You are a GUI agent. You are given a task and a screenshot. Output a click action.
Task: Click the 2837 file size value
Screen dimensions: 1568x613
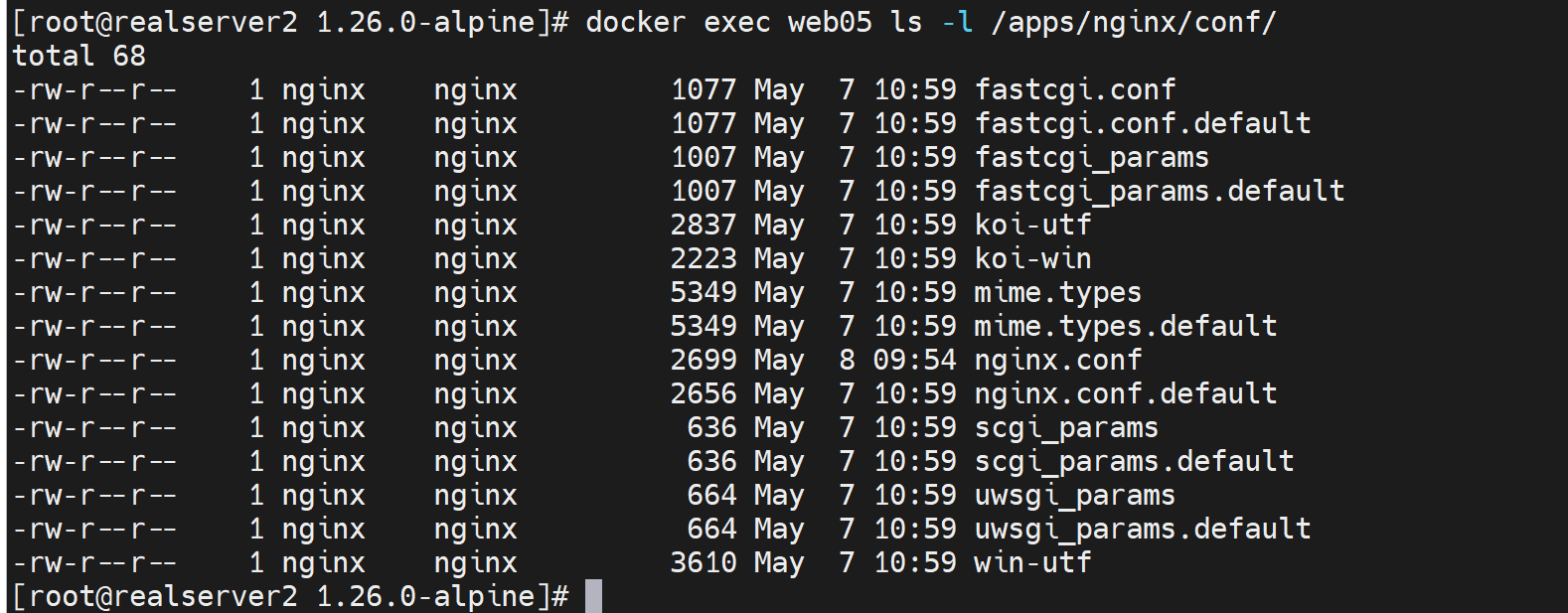(x=704, y=226)
